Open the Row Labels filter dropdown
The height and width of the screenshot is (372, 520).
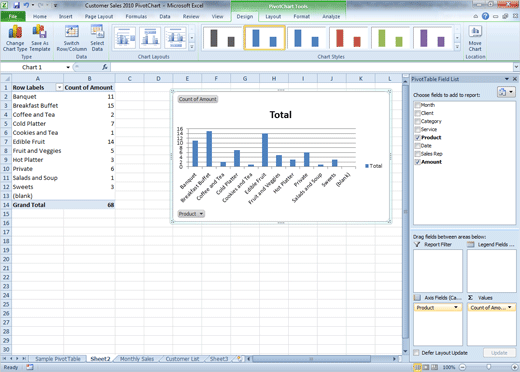click(59, 87)
